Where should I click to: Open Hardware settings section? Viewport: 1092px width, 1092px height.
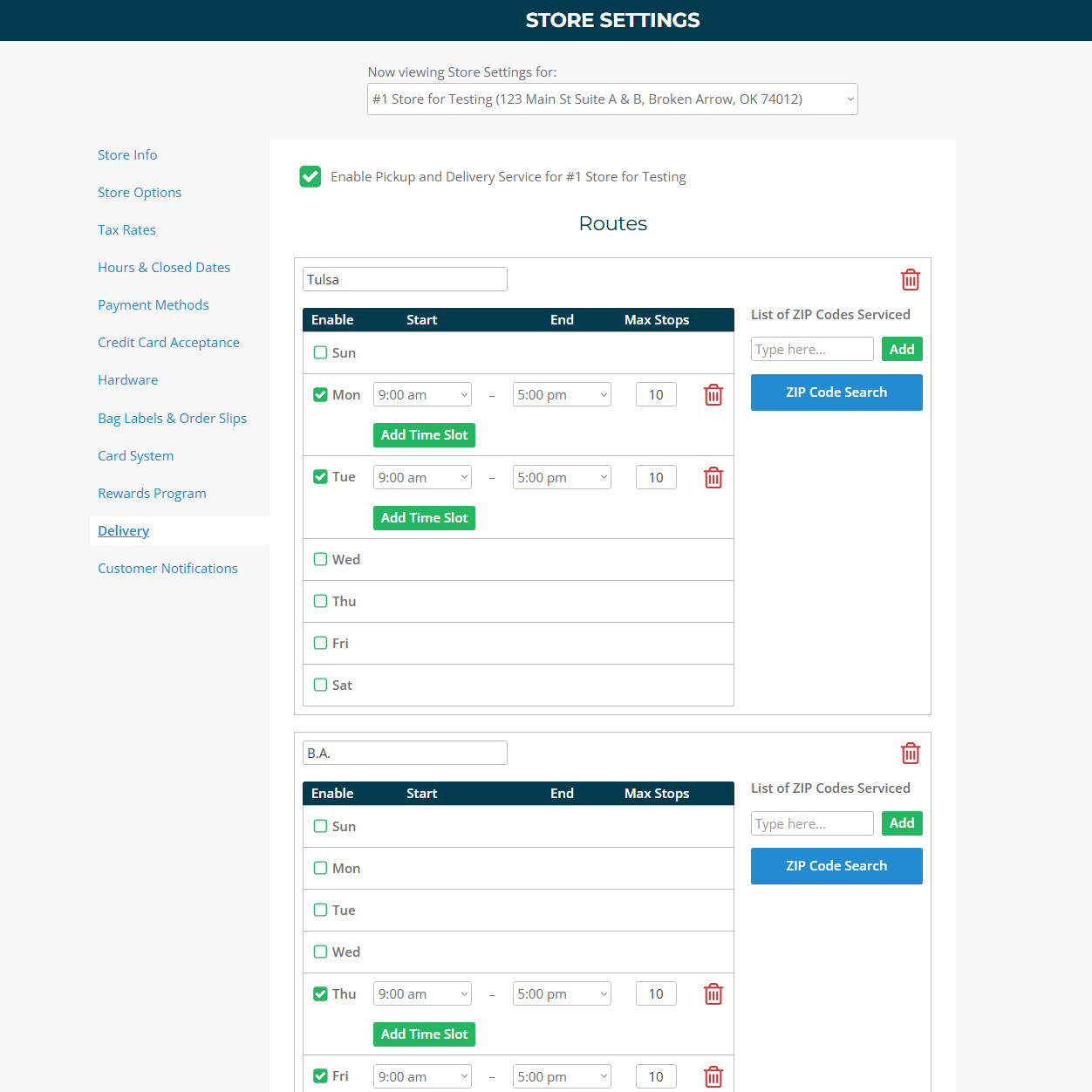click(128, 379)
